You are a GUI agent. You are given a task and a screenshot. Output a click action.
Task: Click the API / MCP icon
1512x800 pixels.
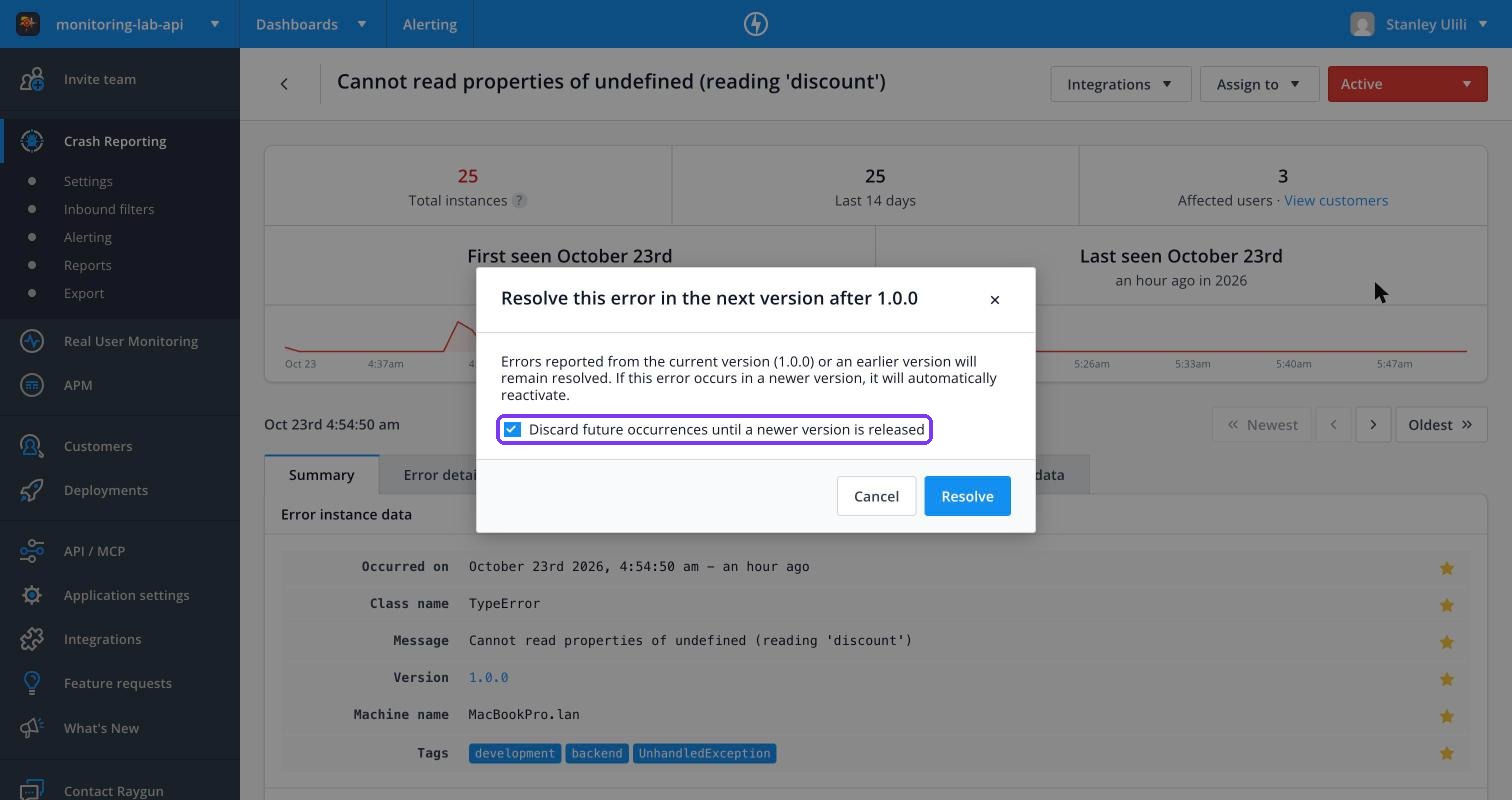click(32, 551)
